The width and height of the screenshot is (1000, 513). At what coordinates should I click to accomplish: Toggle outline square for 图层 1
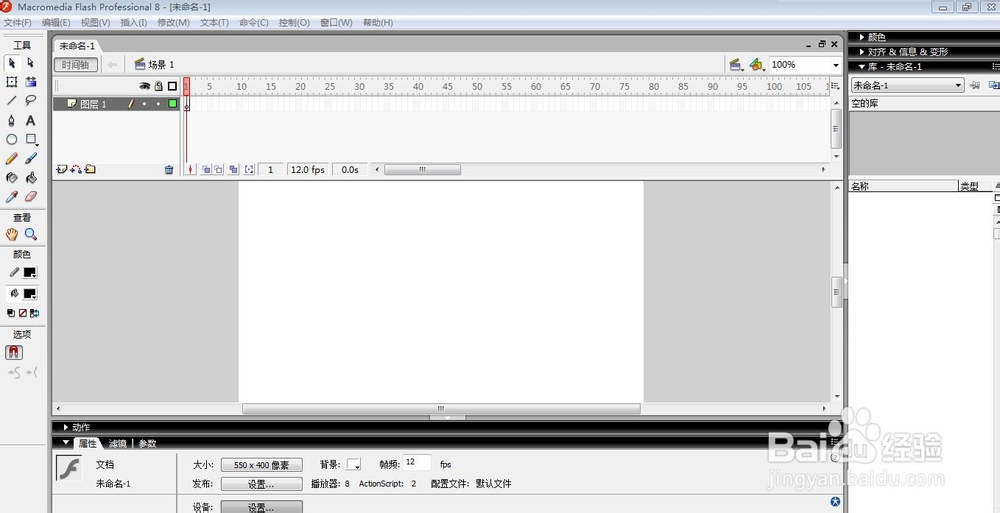(x=172, y=103)
